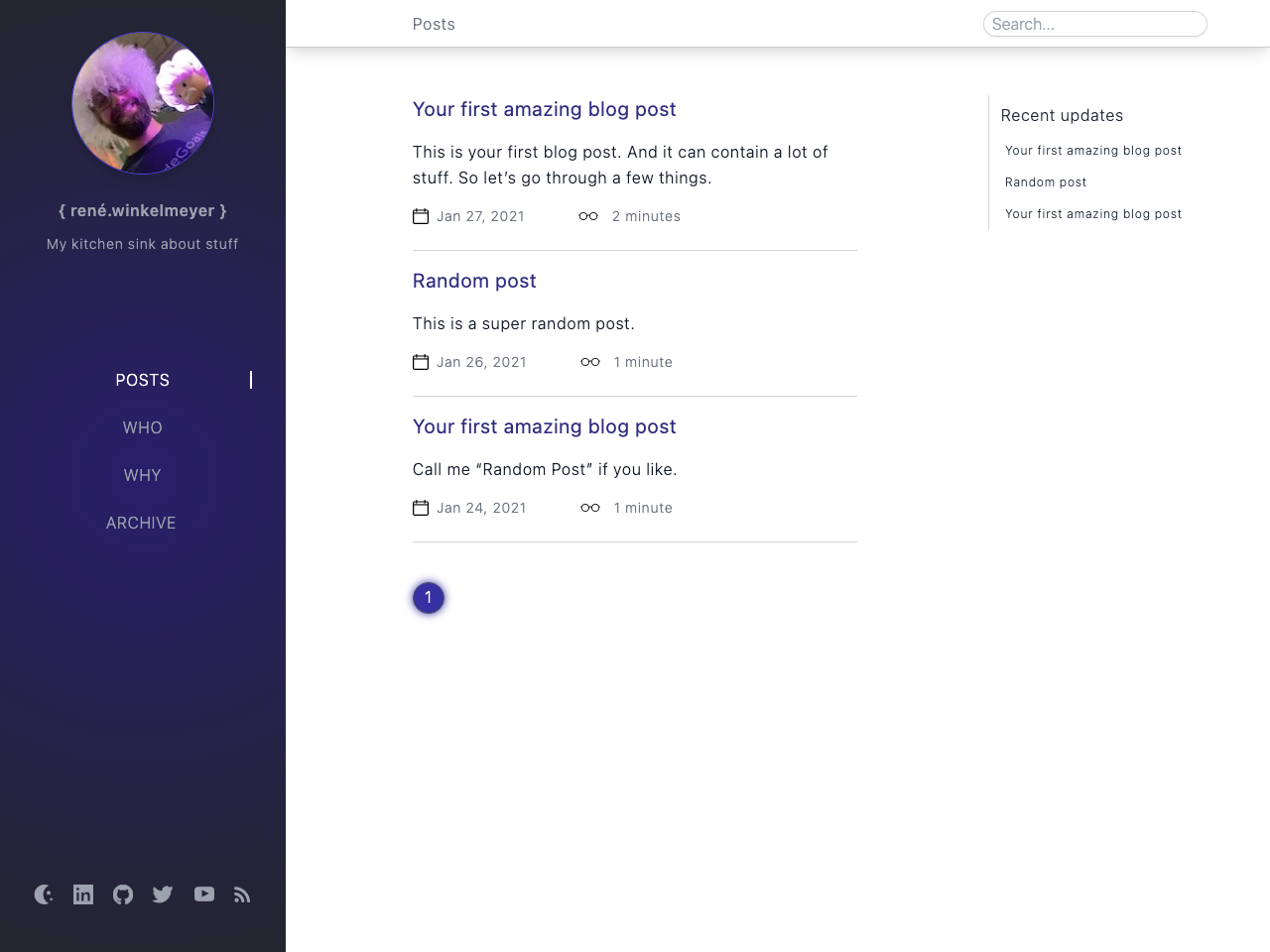Navigate to the ARCHIVE page

pos(141,523)
